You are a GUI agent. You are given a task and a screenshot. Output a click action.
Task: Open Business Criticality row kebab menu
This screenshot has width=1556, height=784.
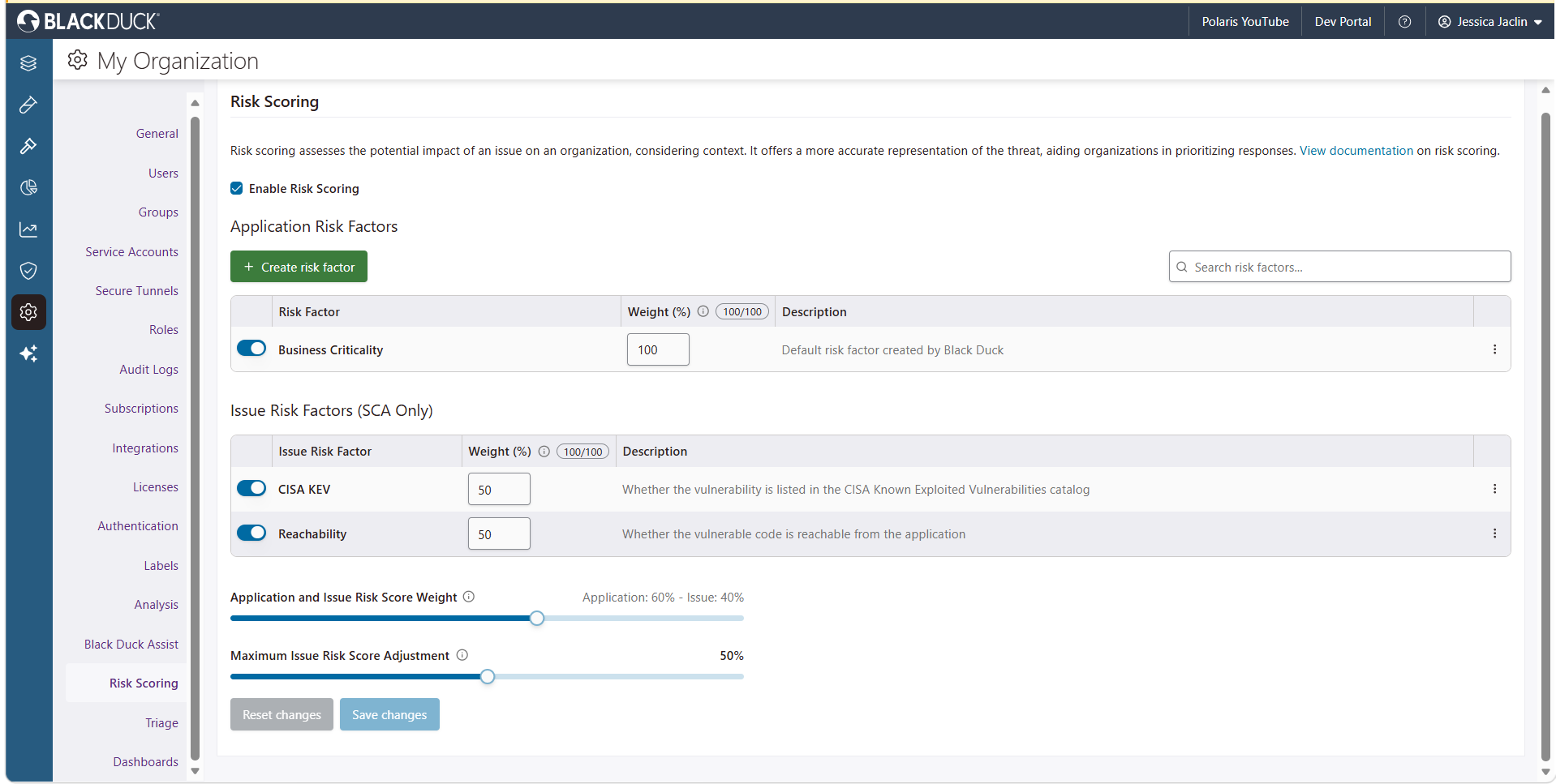coord(1494,349)
